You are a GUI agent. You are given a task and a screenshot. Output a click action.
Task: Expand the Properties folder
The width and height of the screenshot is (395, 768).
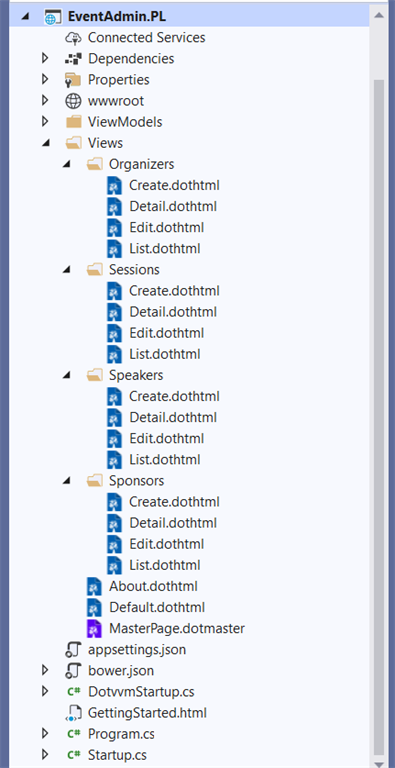click(x=46, y=79)
